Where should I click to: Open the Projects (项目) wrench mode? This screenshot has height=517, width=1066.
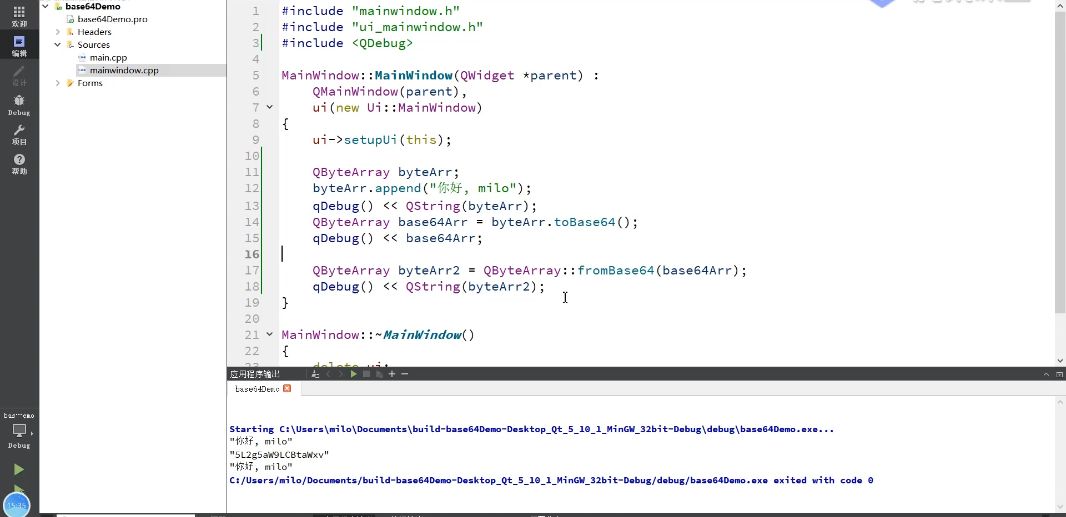pyautogui.click(x=19, y=134)
